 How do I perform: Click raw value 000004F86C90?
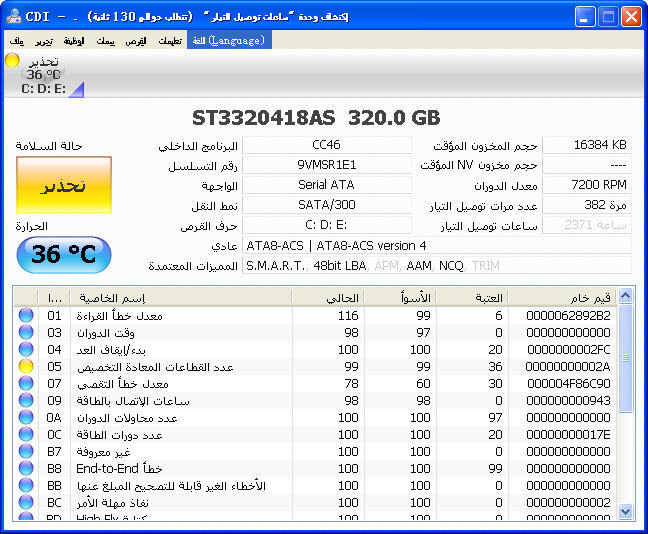[x=568, y=384]
